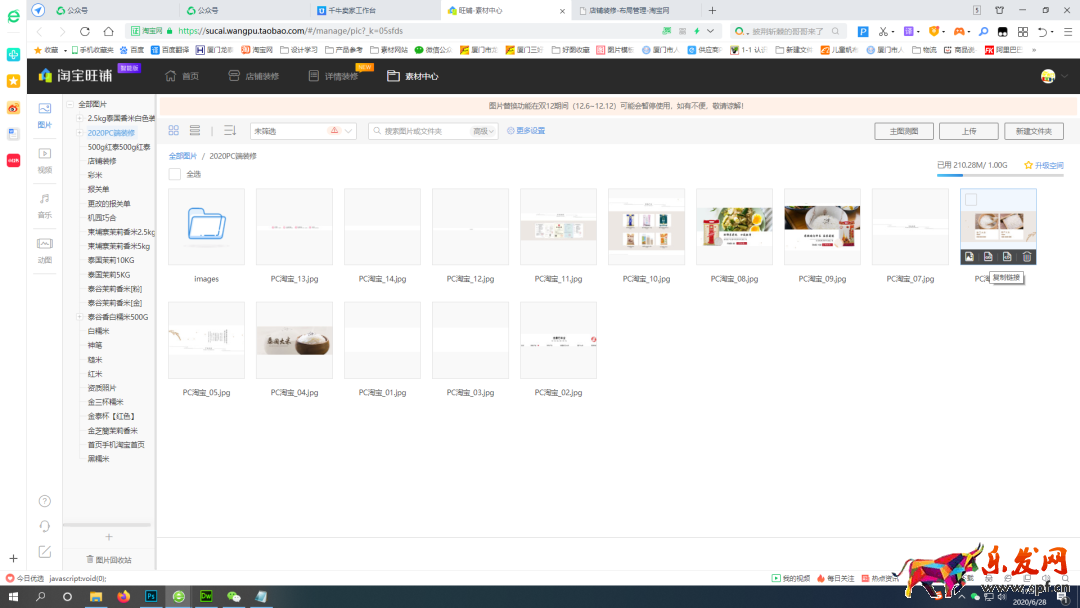
Task: Switch to grid view icon
Action: pos(174,131)
